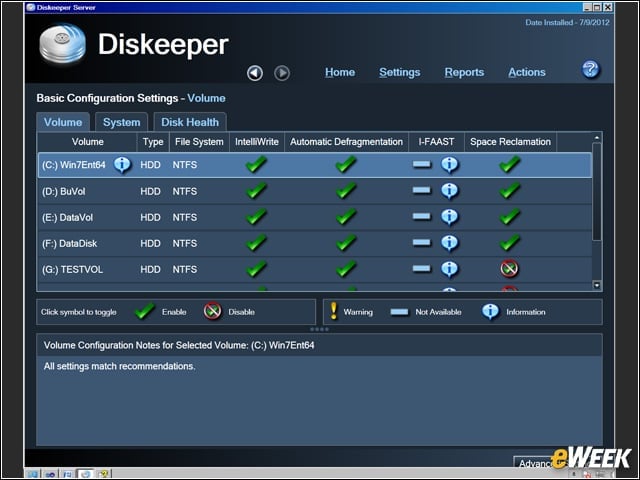Click the I-FAAST column header
This screenshot has height=480, width=640.
pyautogui.click(x=436, y=142)
